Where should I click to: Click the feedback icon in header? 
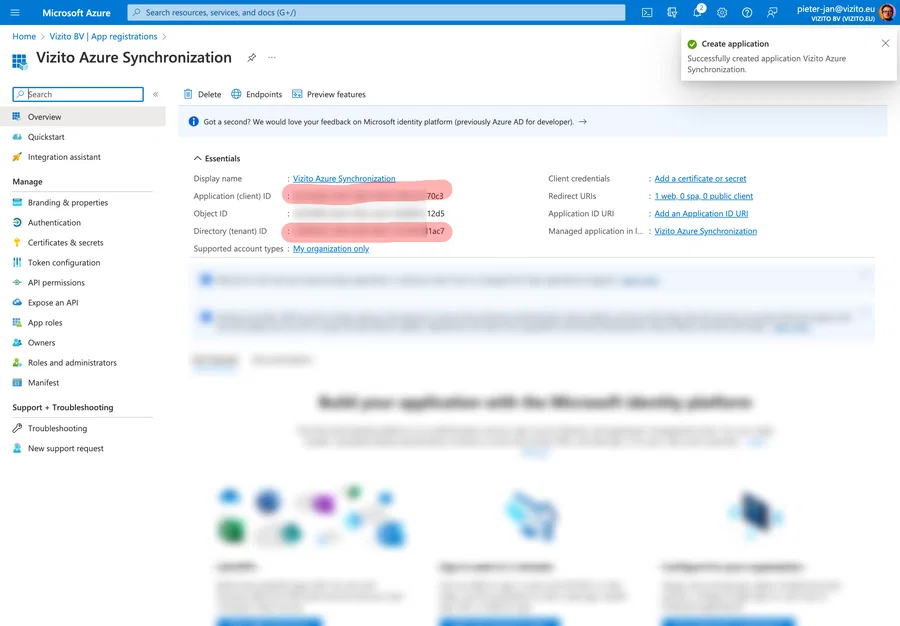772,13
